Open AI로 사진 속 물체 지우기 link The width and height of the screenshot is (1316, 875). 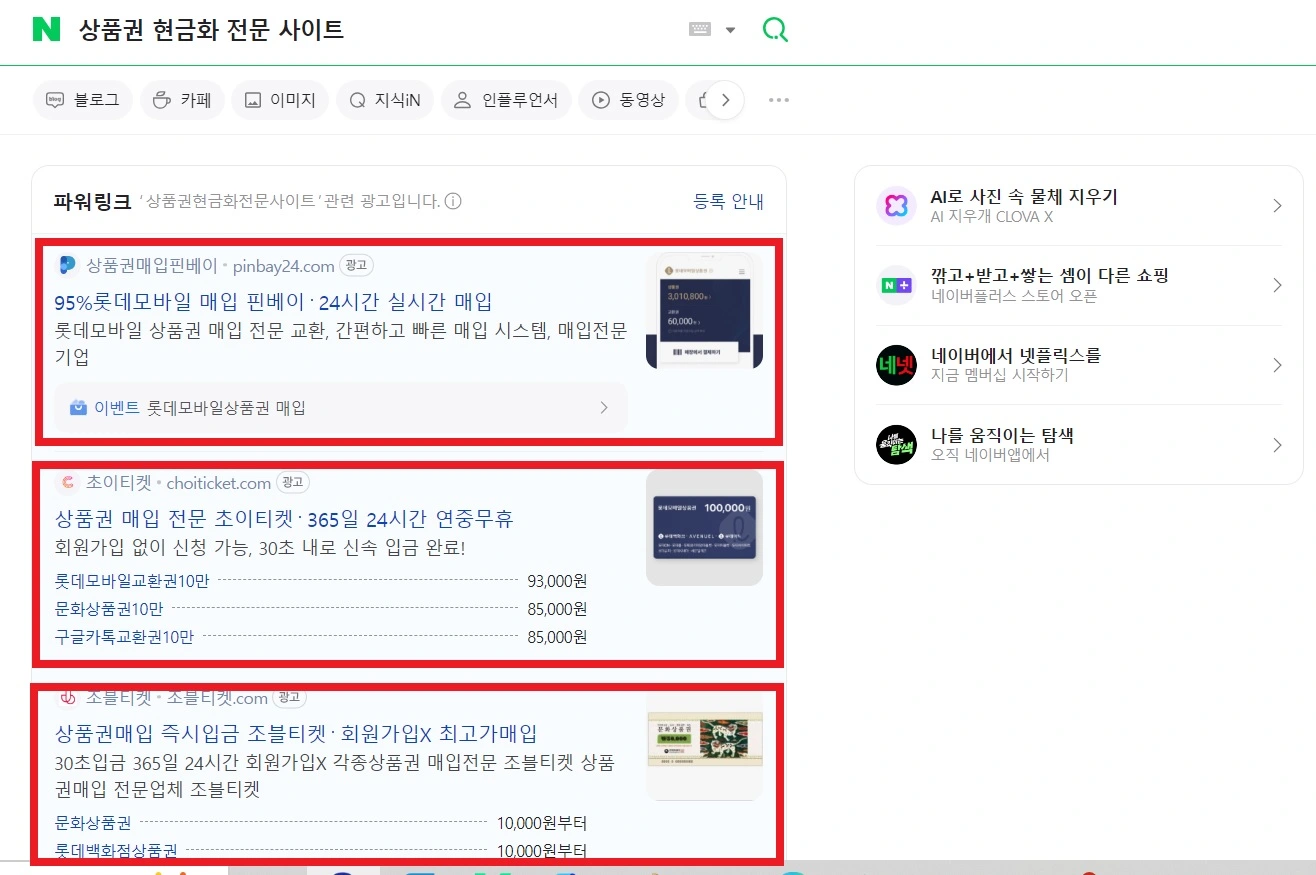coord(1024,197)
